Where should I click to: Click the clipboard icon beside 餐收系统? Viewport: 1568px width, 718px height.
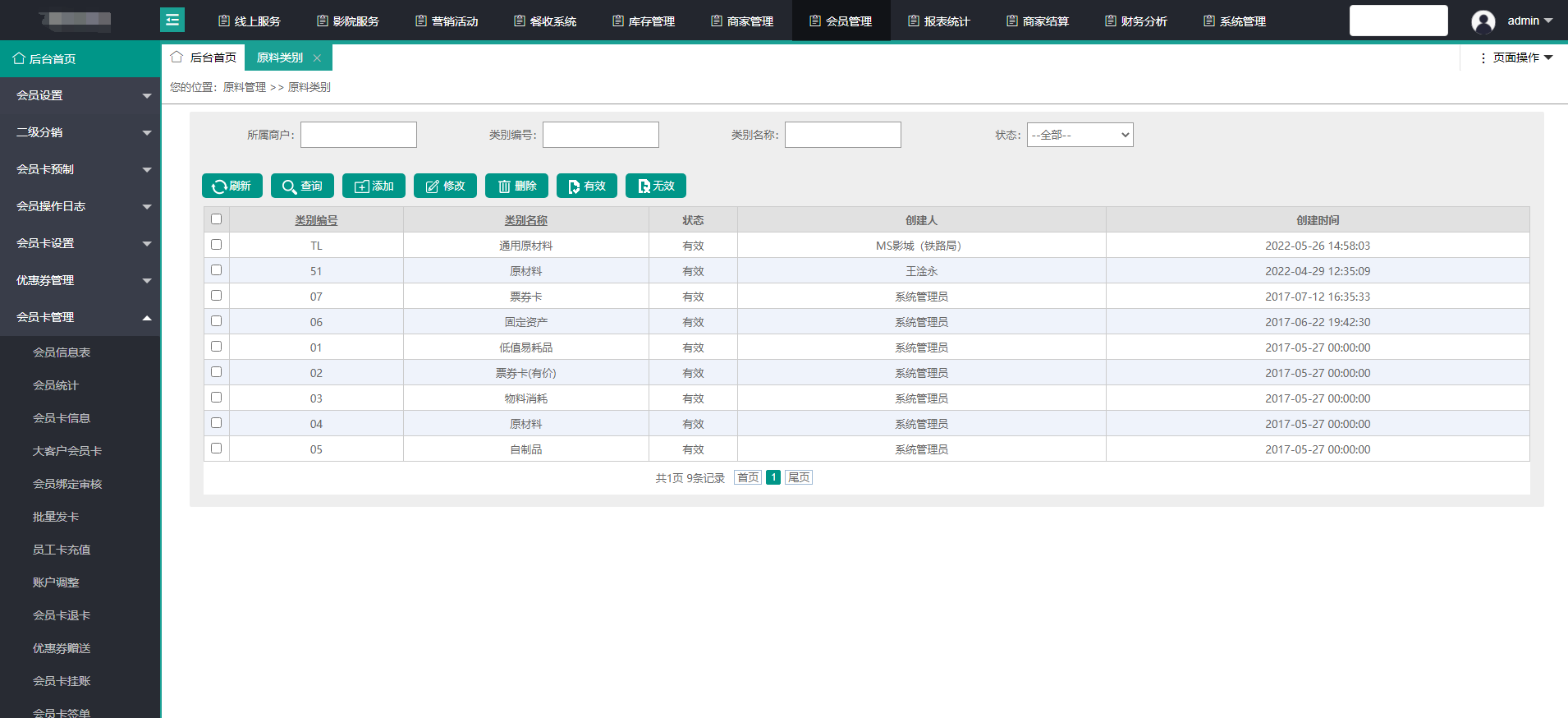coord(520,21)
